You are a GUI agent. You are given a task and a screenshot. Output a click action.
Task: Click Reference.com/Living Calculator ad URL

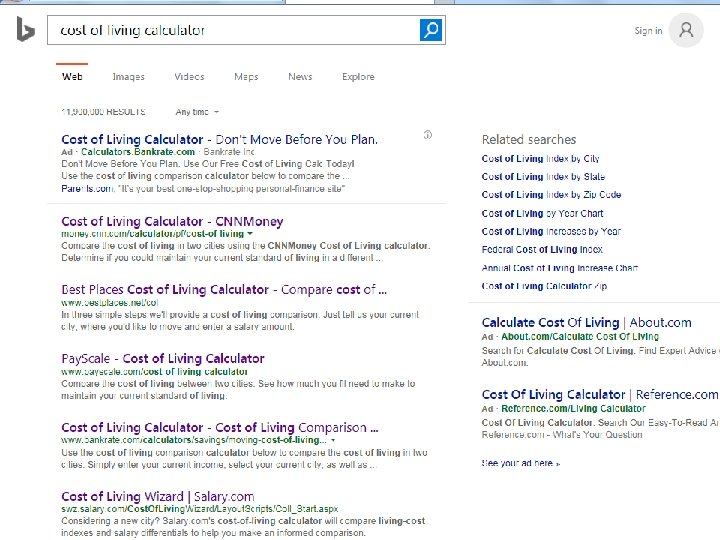pyautogui.click(x=573, y=409)
